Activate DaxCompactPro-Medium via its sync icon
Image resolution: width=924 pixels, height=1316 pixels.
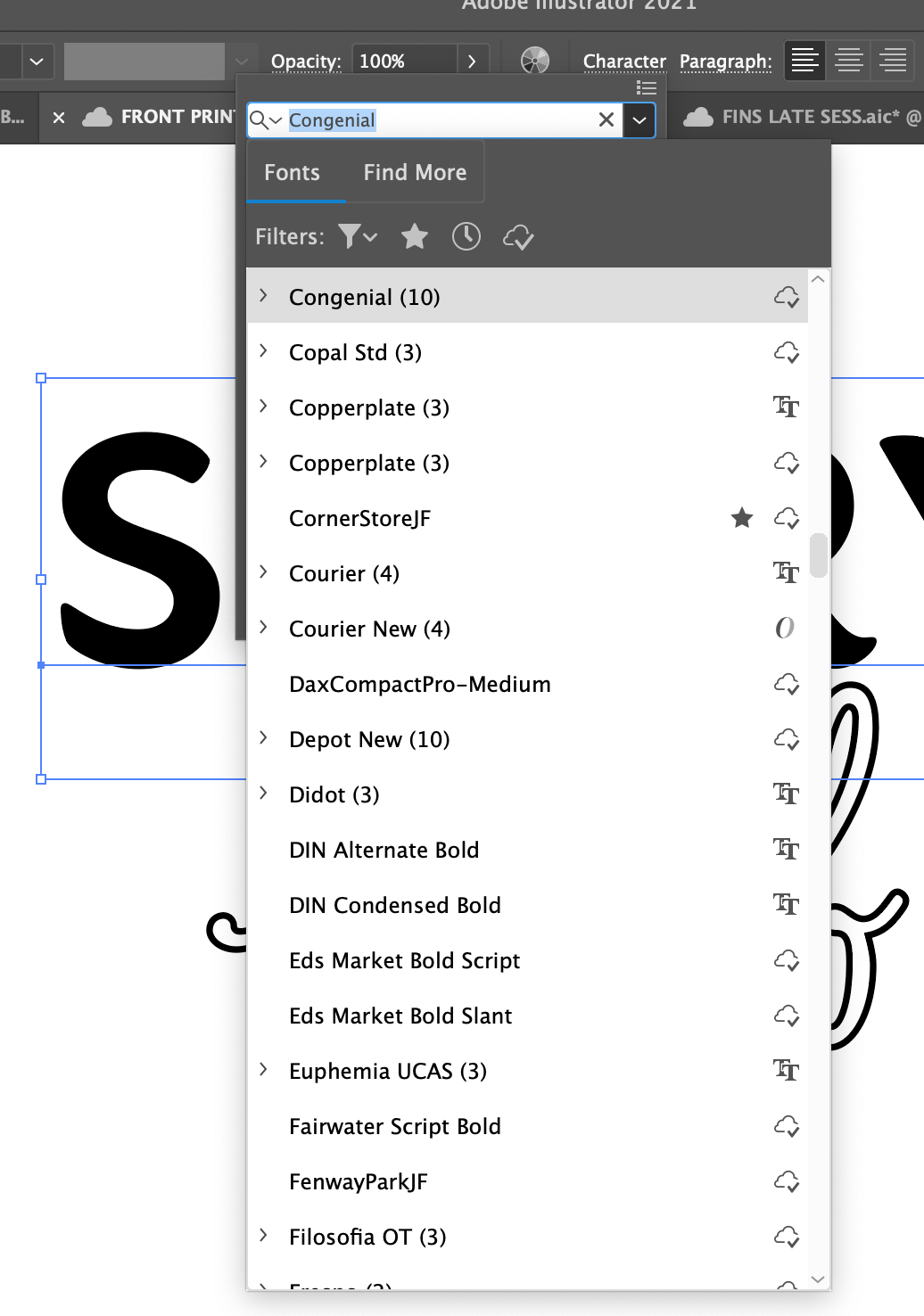tap(787, 684)
